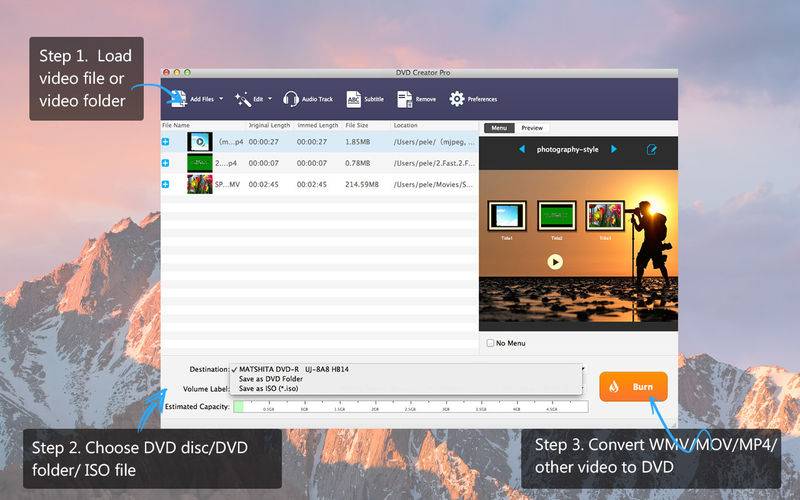Image resolution: width=800 pixels, height=500 pixels.
Task: Click the /Users/pele/2.Fast.2.F... location cell
Action: pos(434,163)
